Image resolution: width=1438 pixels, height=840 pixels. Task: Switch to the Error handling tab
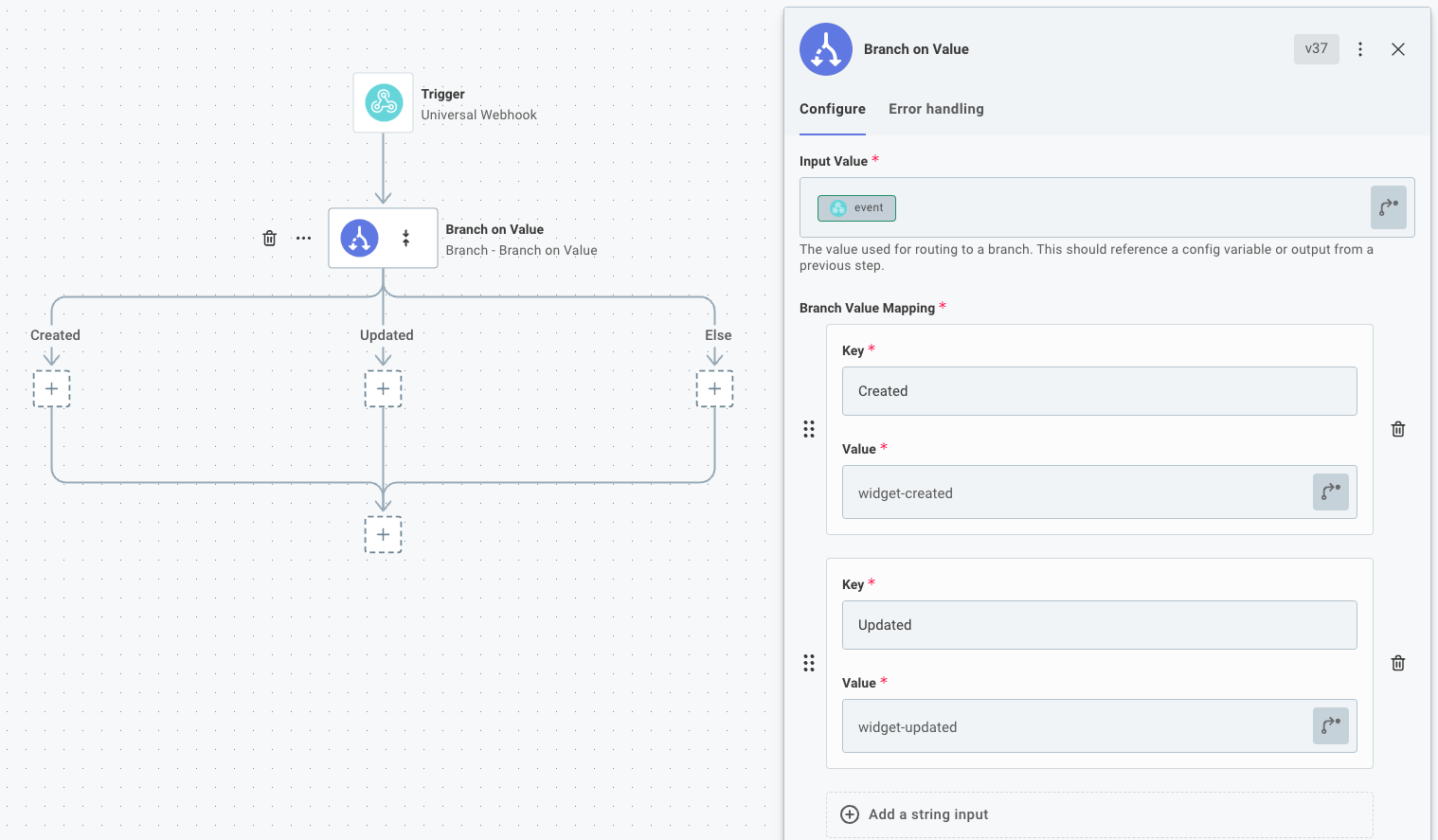pyautogui.click(x=936, y=109)
